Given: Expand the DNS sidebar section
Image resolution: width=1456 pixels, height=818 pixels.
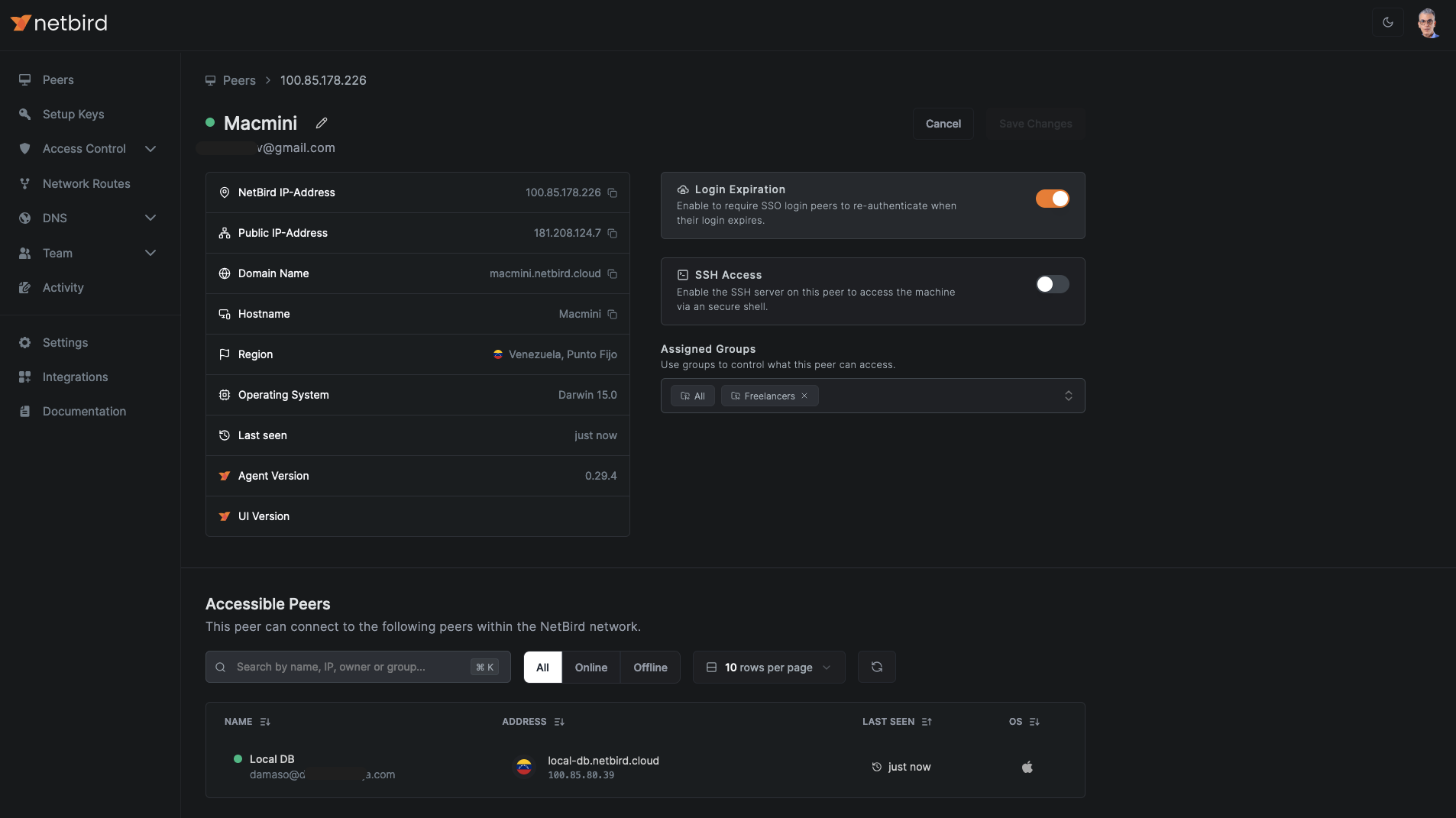Looking at the screenshot, I should 54,218.
